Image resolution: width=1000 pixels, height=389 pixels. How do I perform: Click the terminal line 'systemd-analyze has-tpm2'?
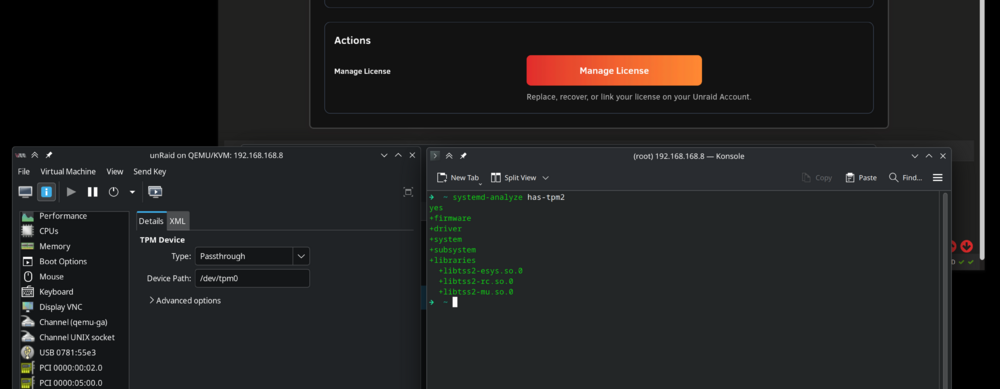pyautogui.click(x=508, y=197)
